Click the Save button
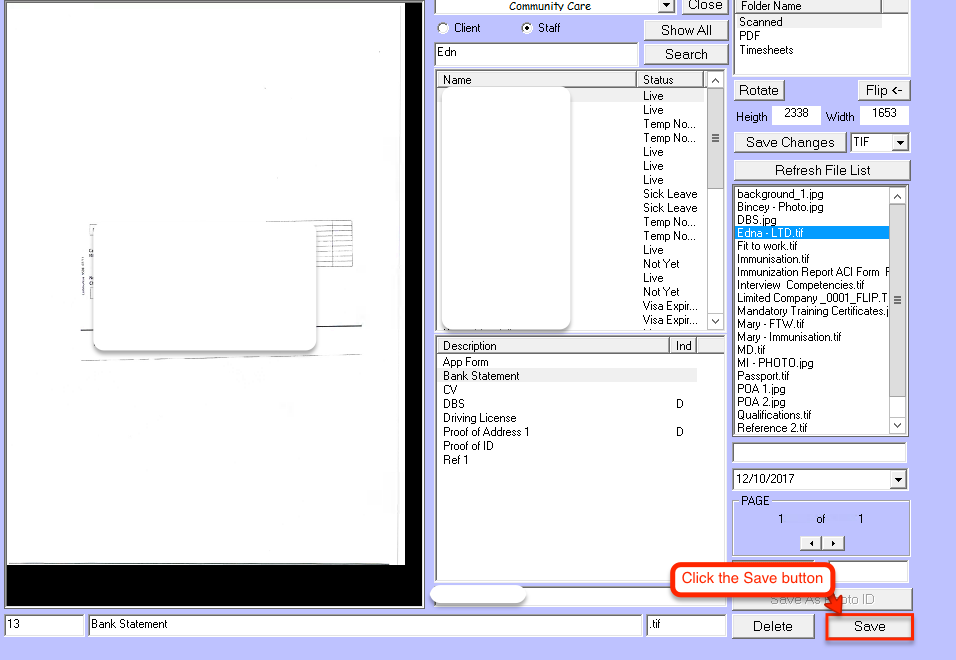The width and height of the screenshot is (956, 660). point(869,626)
